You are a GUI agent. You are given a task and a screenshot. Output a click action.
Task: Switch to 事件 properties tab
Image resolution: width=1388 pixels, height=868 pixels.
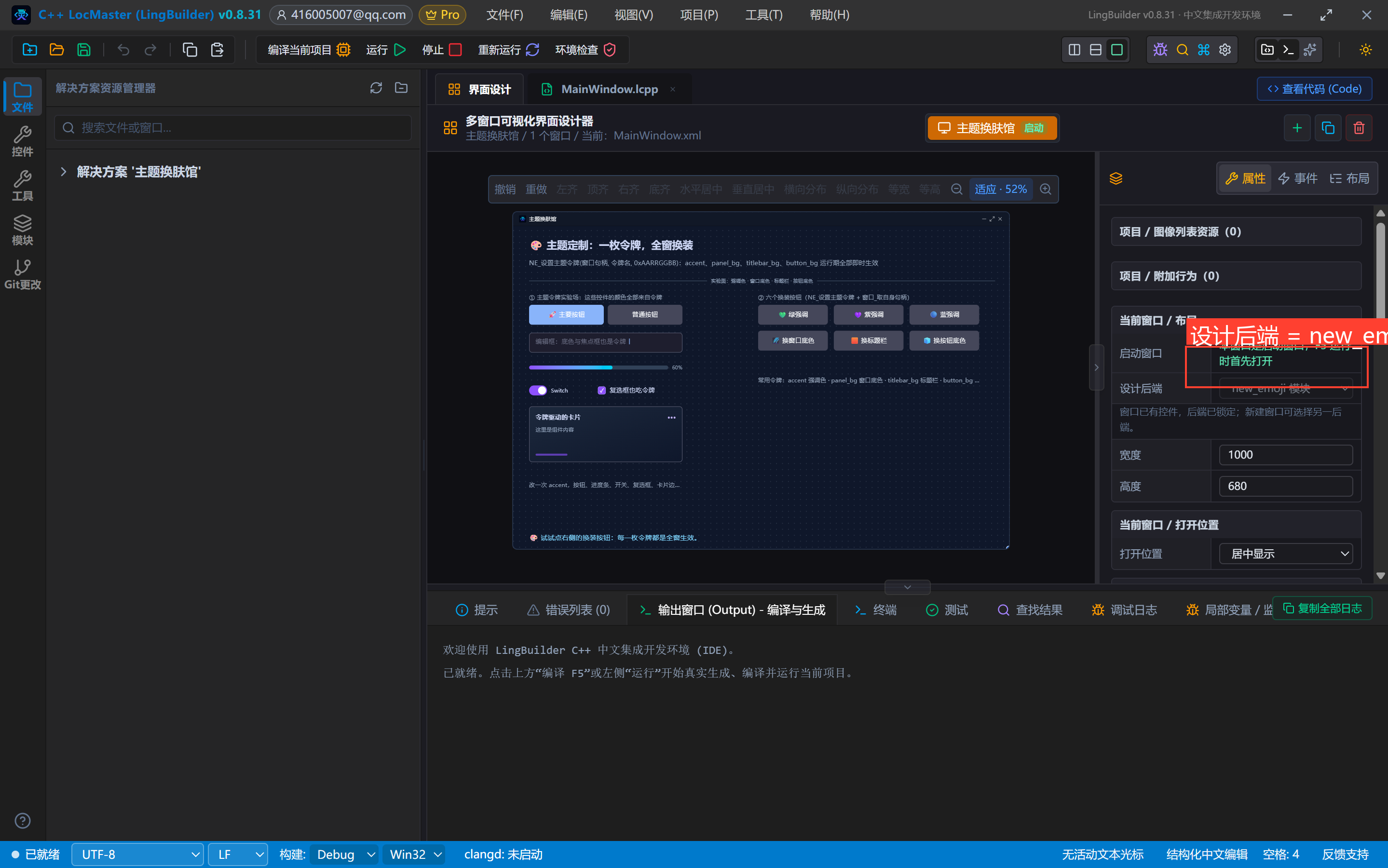1298,178
